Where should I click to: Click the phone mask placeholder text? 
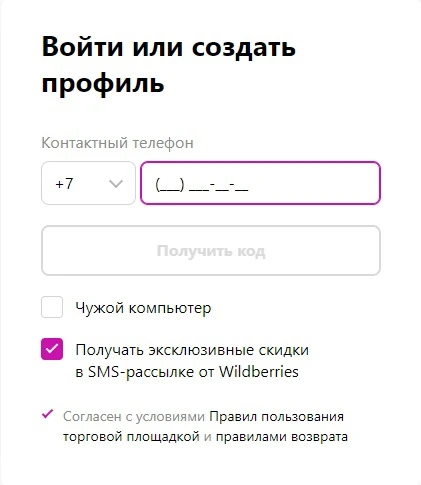202,185
